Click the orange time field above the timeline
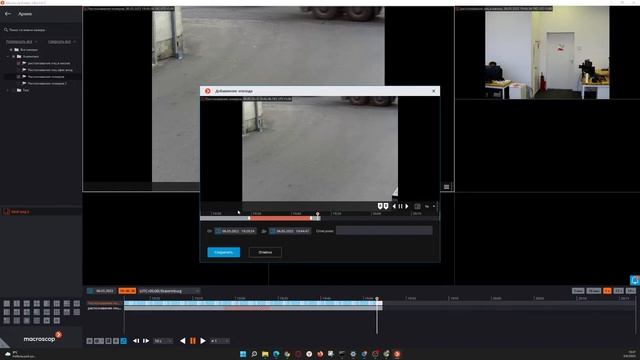The image size is (640, 360). (x=127, y=291)
